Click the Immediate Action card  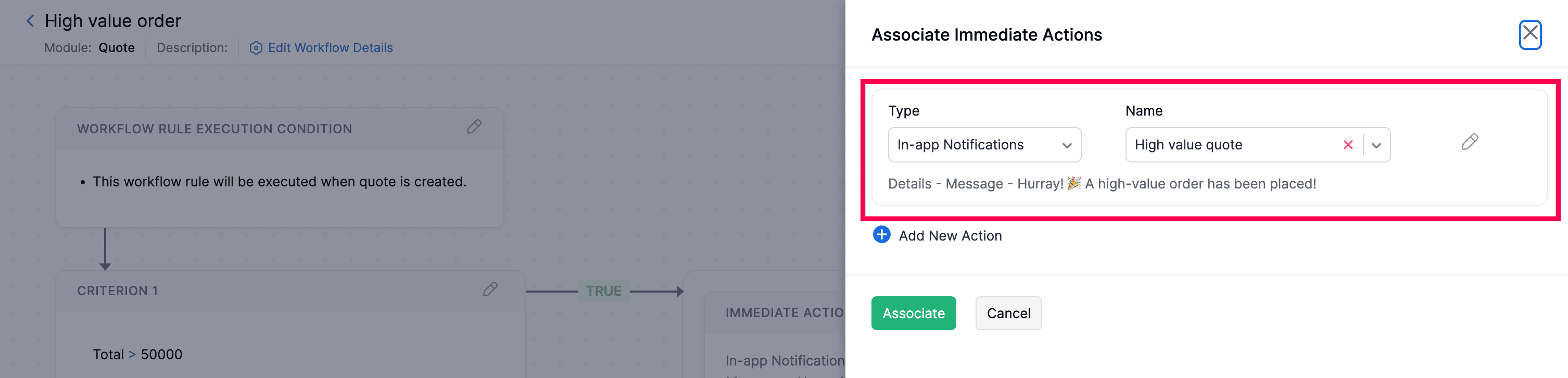pyautogui.click(x=779, y=312)
